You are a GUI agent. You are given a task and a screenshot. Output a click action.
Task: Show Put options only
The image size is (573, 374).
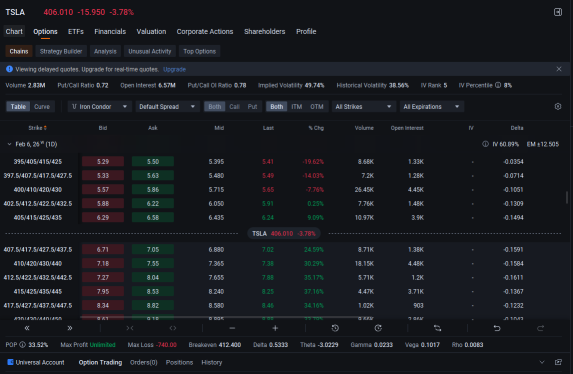(x=252, y=106)
